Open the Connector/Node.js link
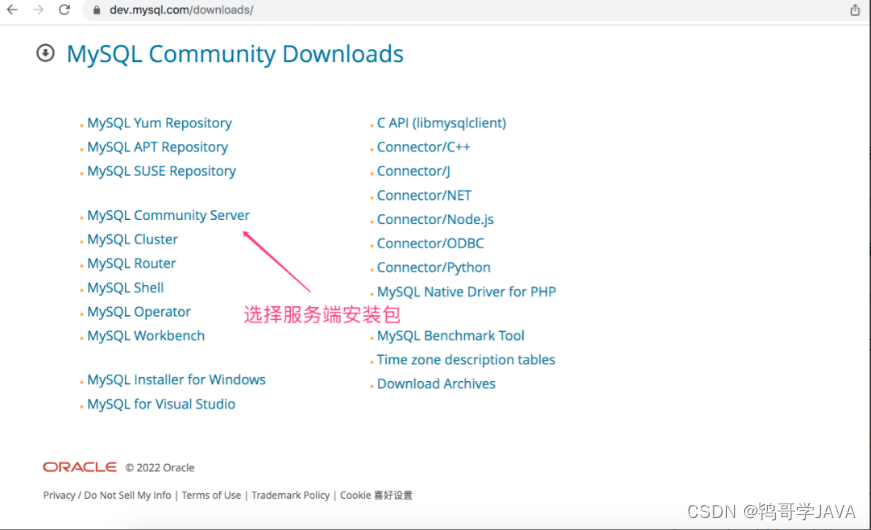The height and width of the screenshot is (530, 871). point(436,219)
